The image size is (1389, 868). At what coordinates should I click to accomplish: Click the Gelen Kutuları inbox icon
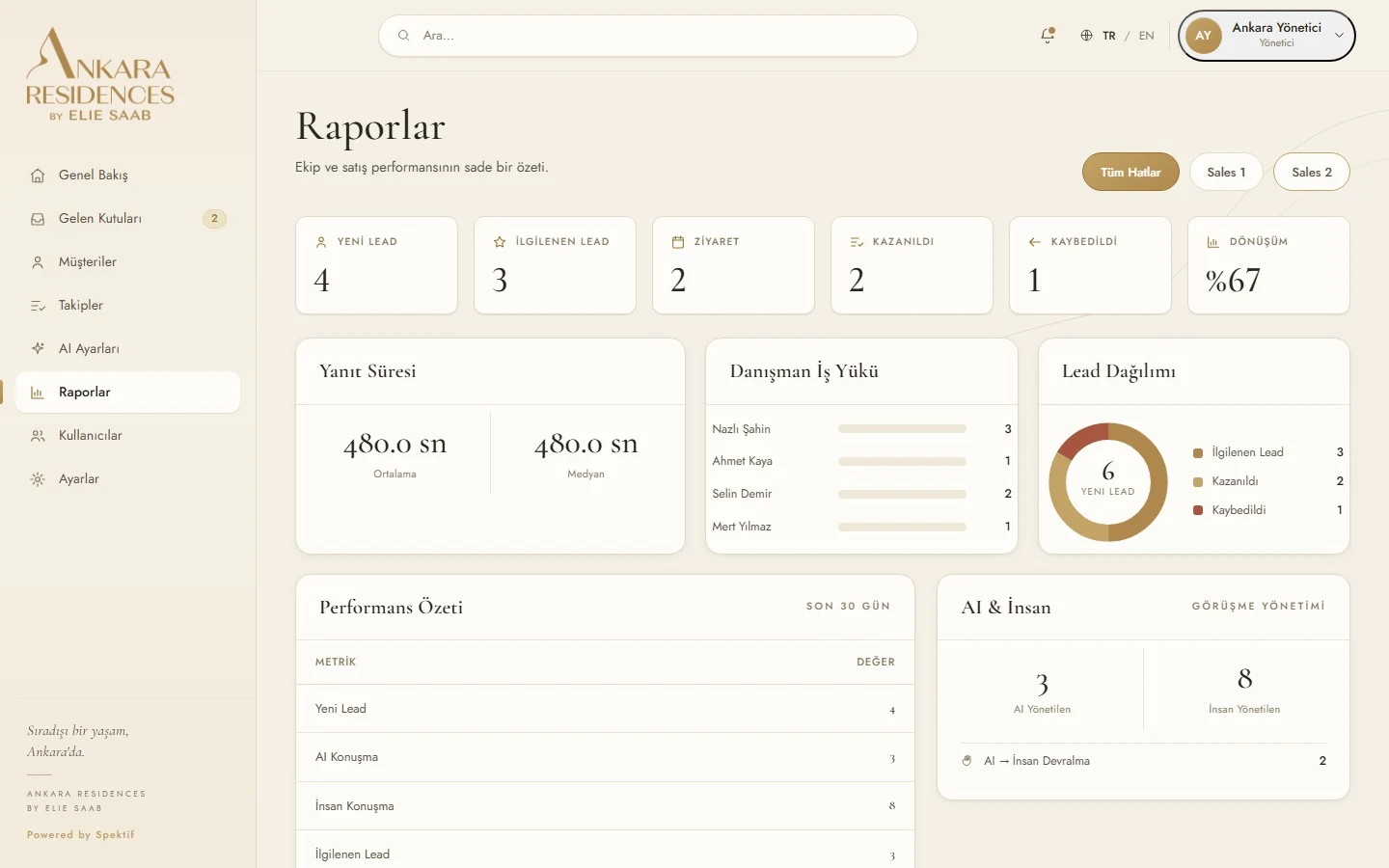[x=38, y=219]
